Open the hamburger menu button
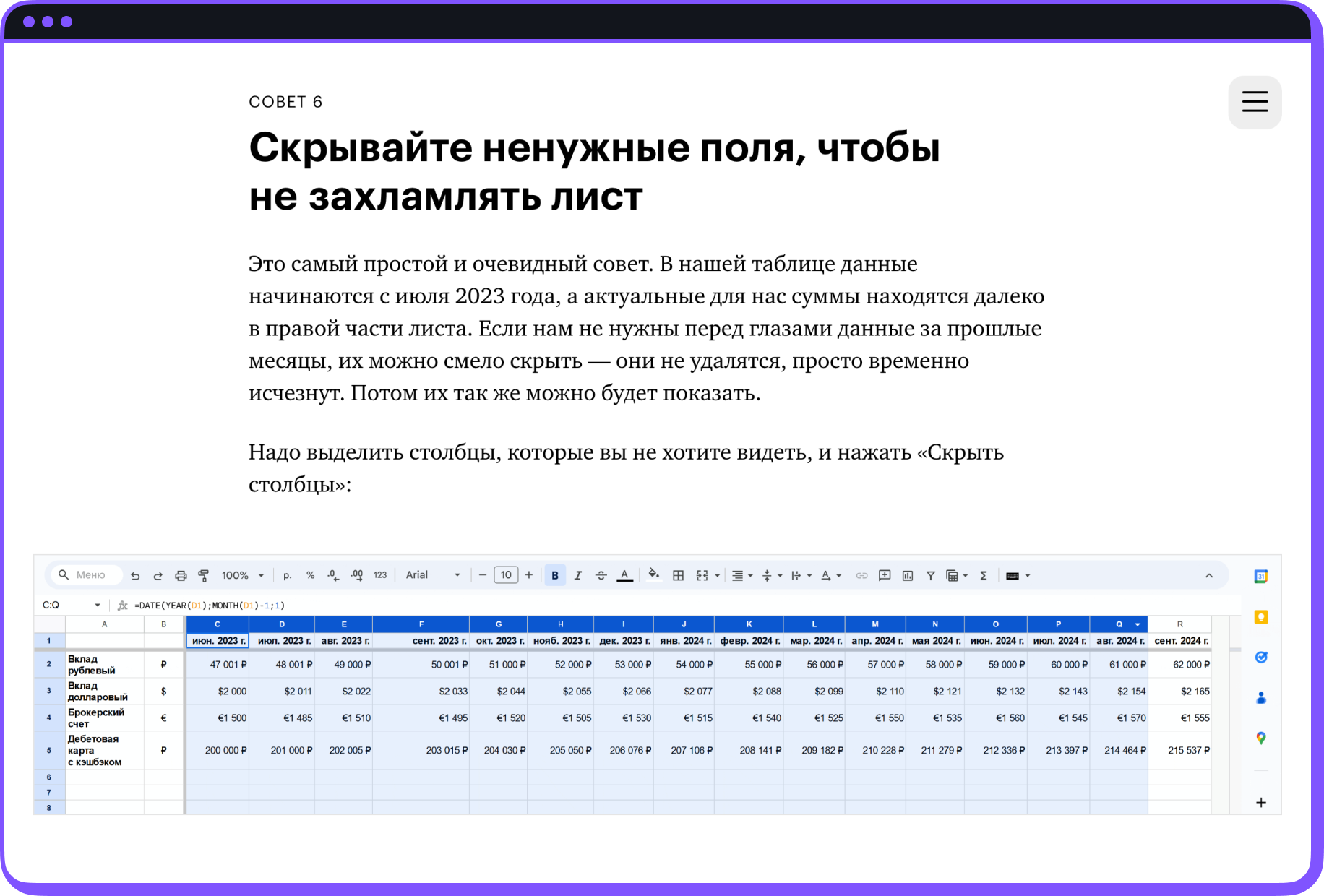 pyautogui.click(x=1255, y=102)
